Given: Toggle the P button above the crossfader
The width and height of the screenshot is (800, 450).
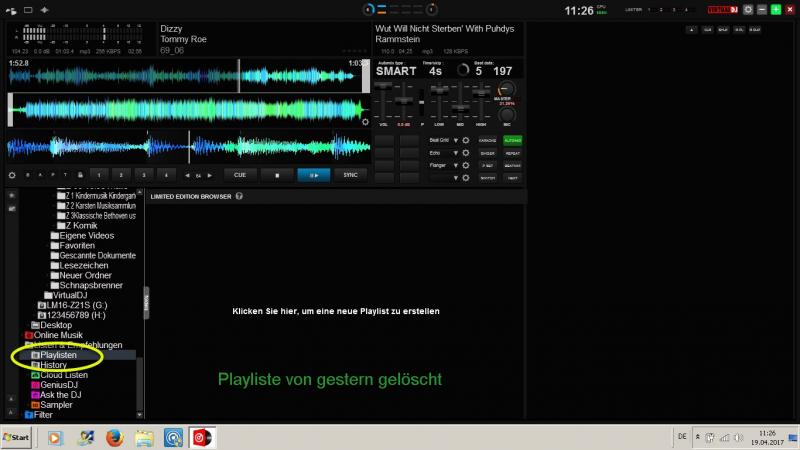Looking at the screenshot, I should (422, 124).
